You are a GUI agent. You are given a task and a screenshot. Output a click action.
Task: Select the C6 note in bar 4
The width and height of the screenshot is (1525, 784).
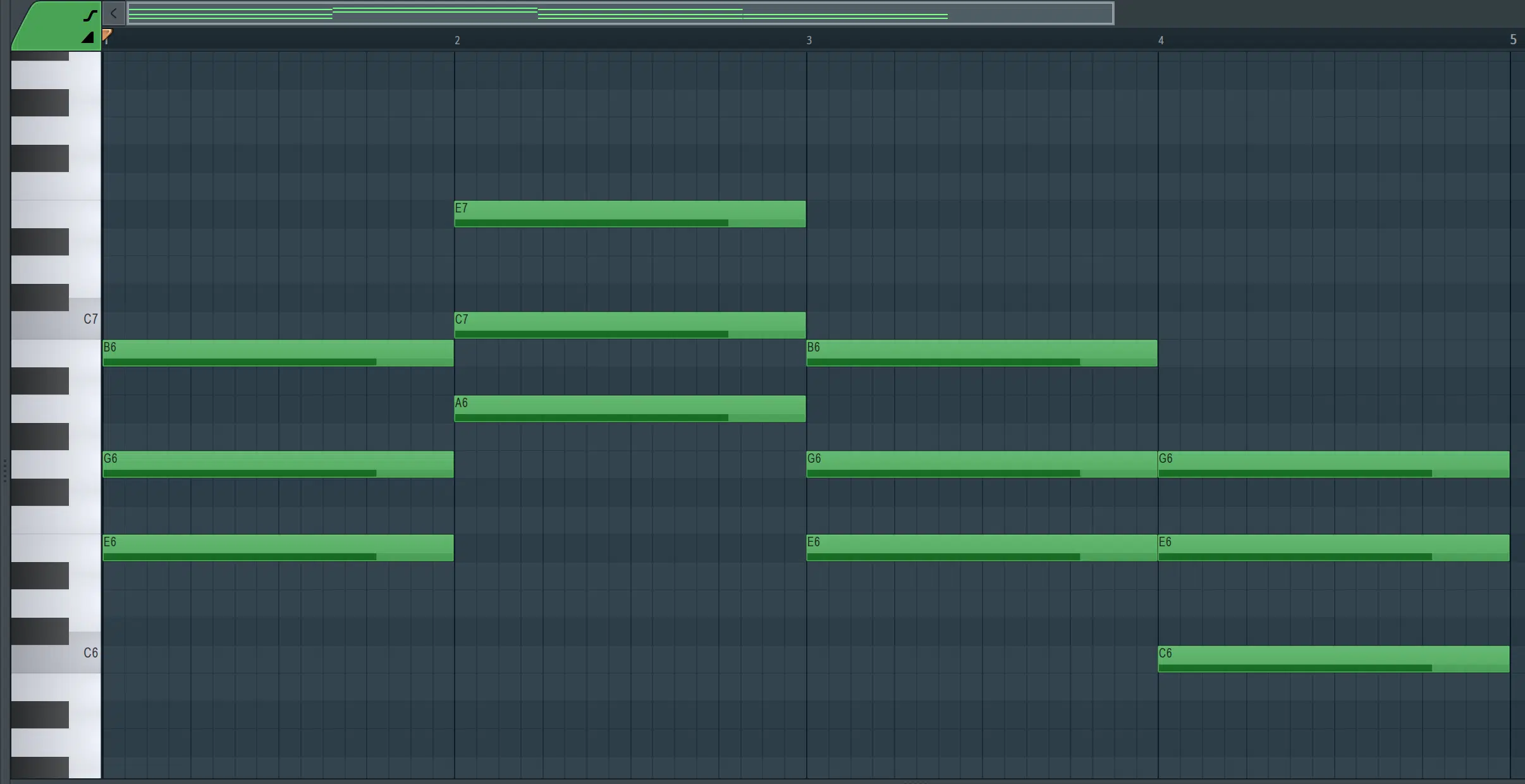[x=1334, y=659]
